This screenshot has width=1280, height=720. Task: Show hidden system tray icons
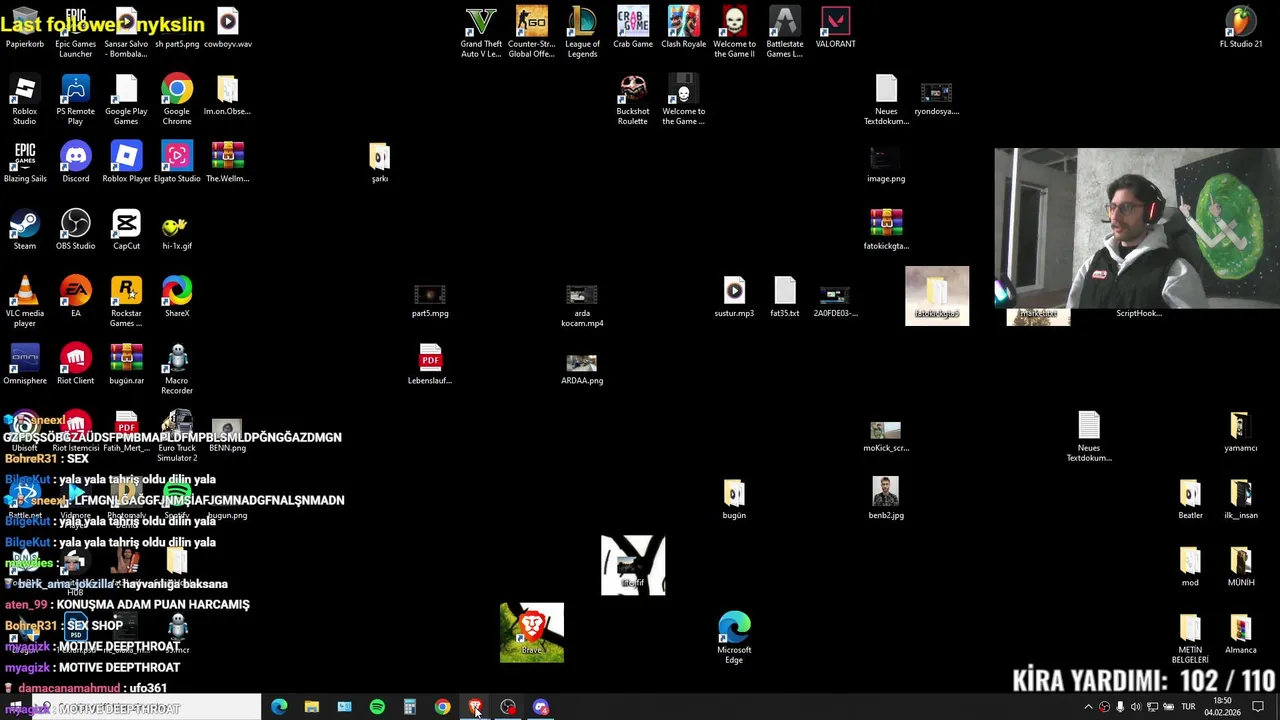(1088, 707)
